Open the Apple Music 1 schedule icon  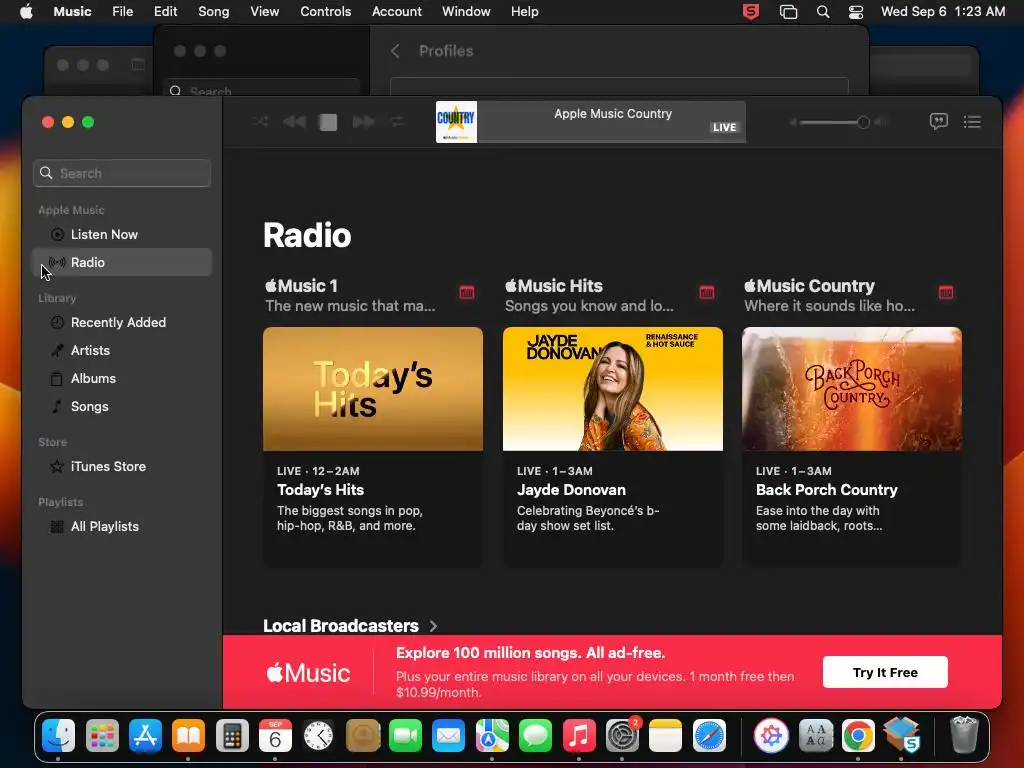(466, 292)
